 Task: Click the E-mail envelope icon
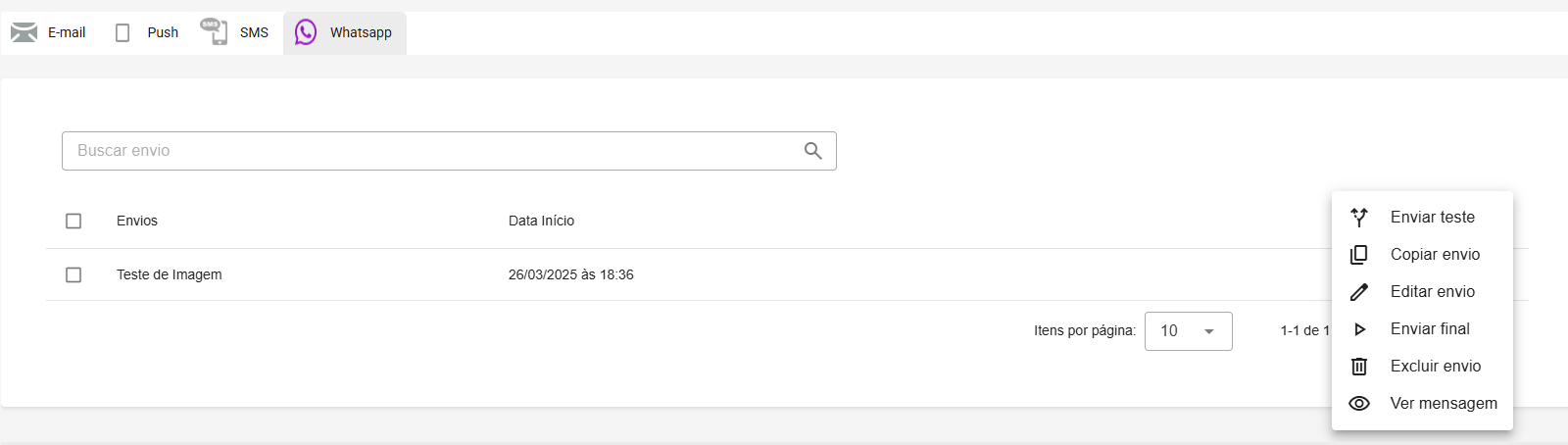tap(24, 32)
